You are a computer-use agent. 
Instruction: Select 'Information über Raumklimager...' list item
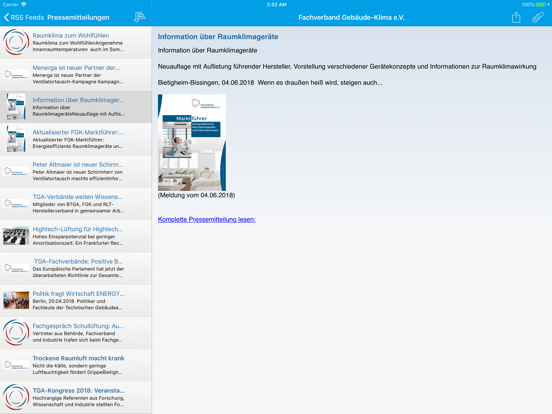(x=76, y=107)
